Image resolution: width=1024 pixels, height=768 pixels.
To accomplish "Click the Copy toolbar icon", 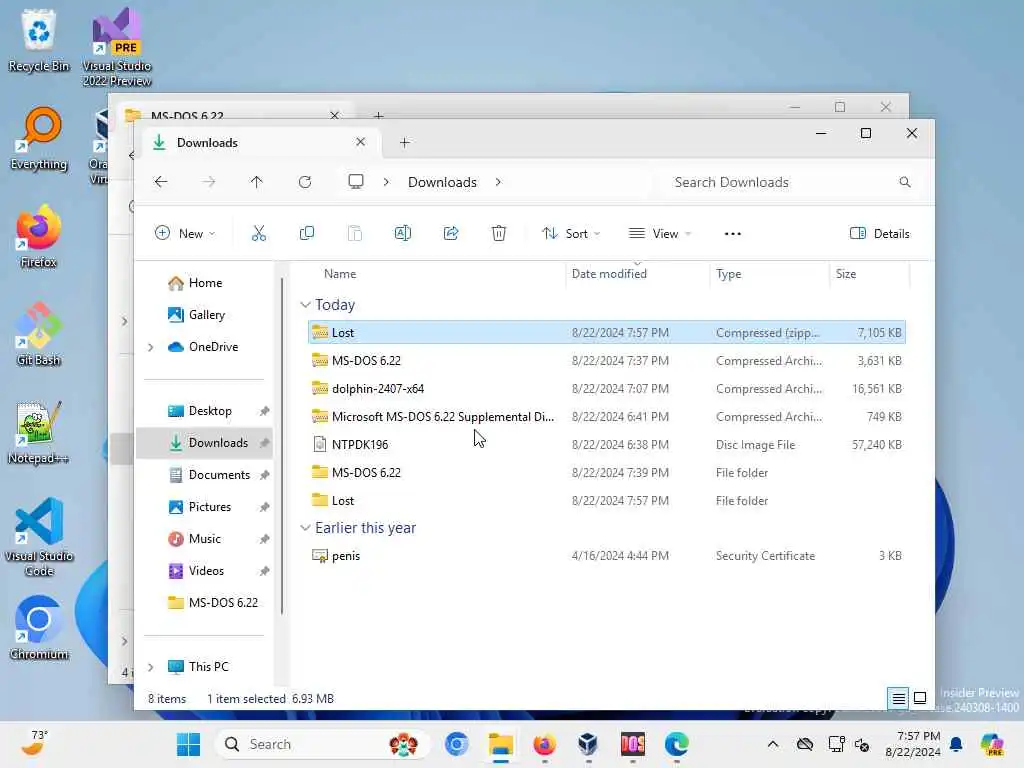I will pos(306,233).
